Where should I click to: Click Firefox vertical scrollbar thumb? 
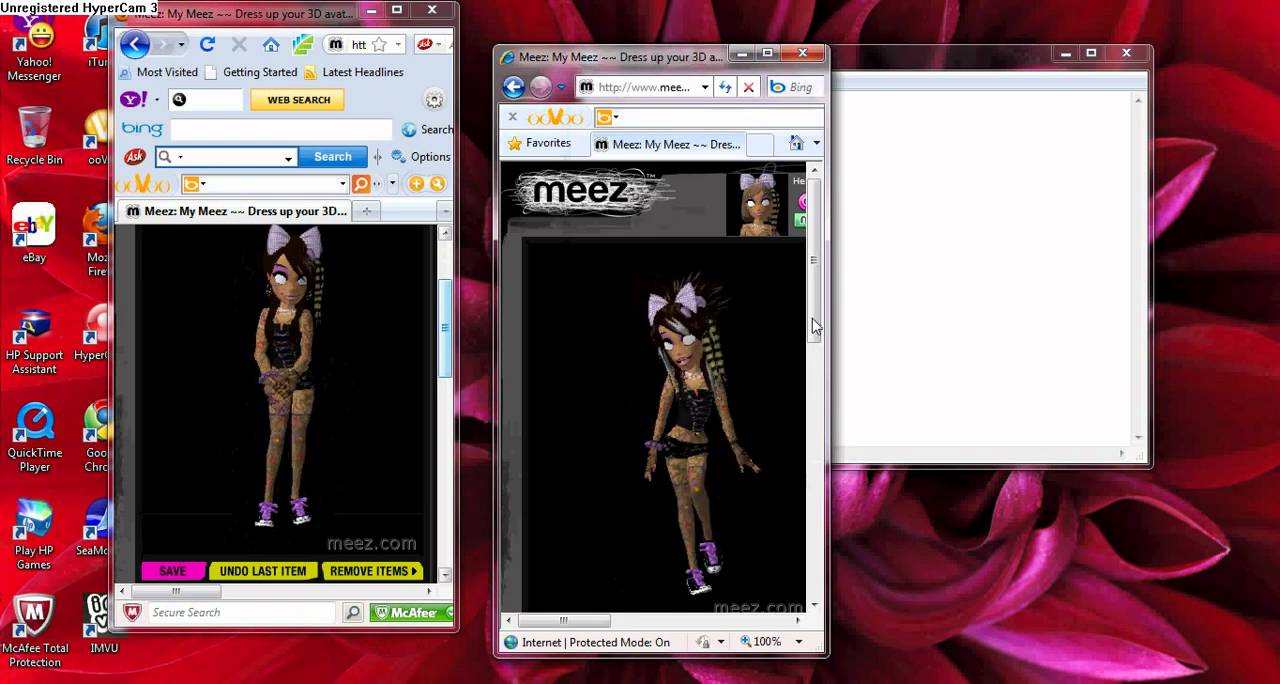pyautogui.click(x=445, y=327)
